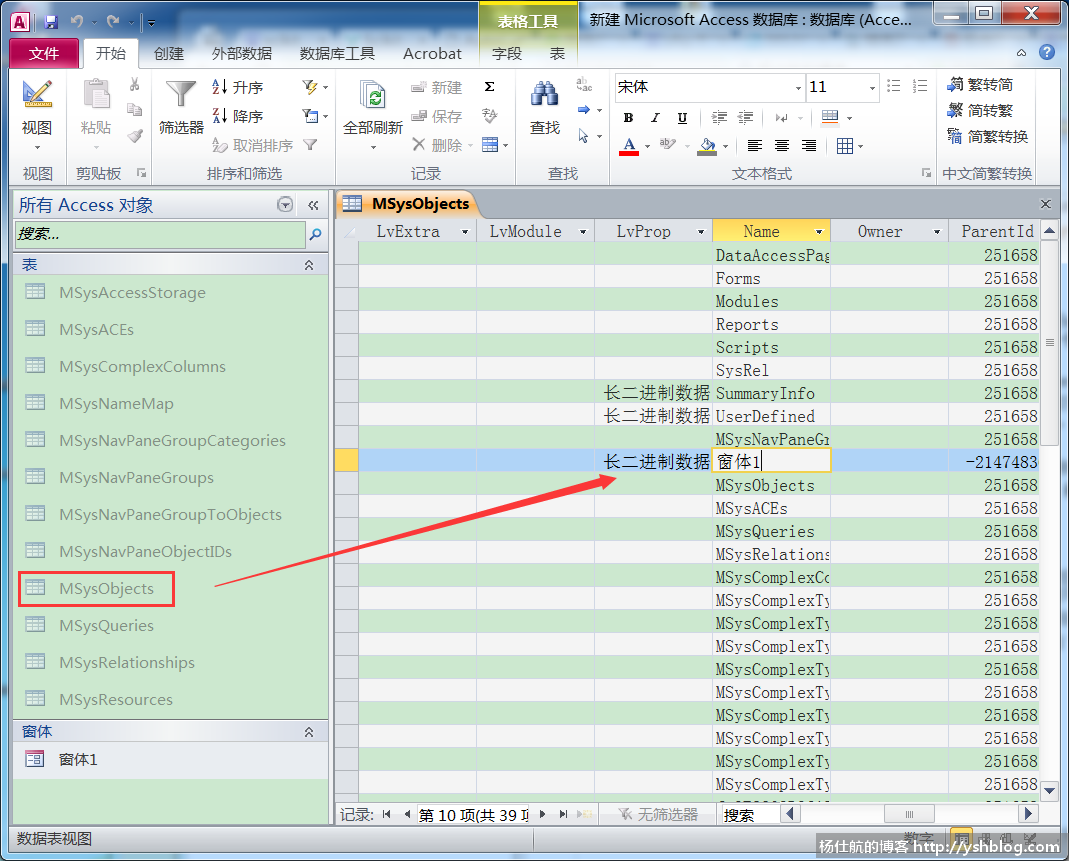The width and height of the screenshot is (1069, 861).
Task: Switch to the 外部数据 ribbon tab
Action: point(241,53)
